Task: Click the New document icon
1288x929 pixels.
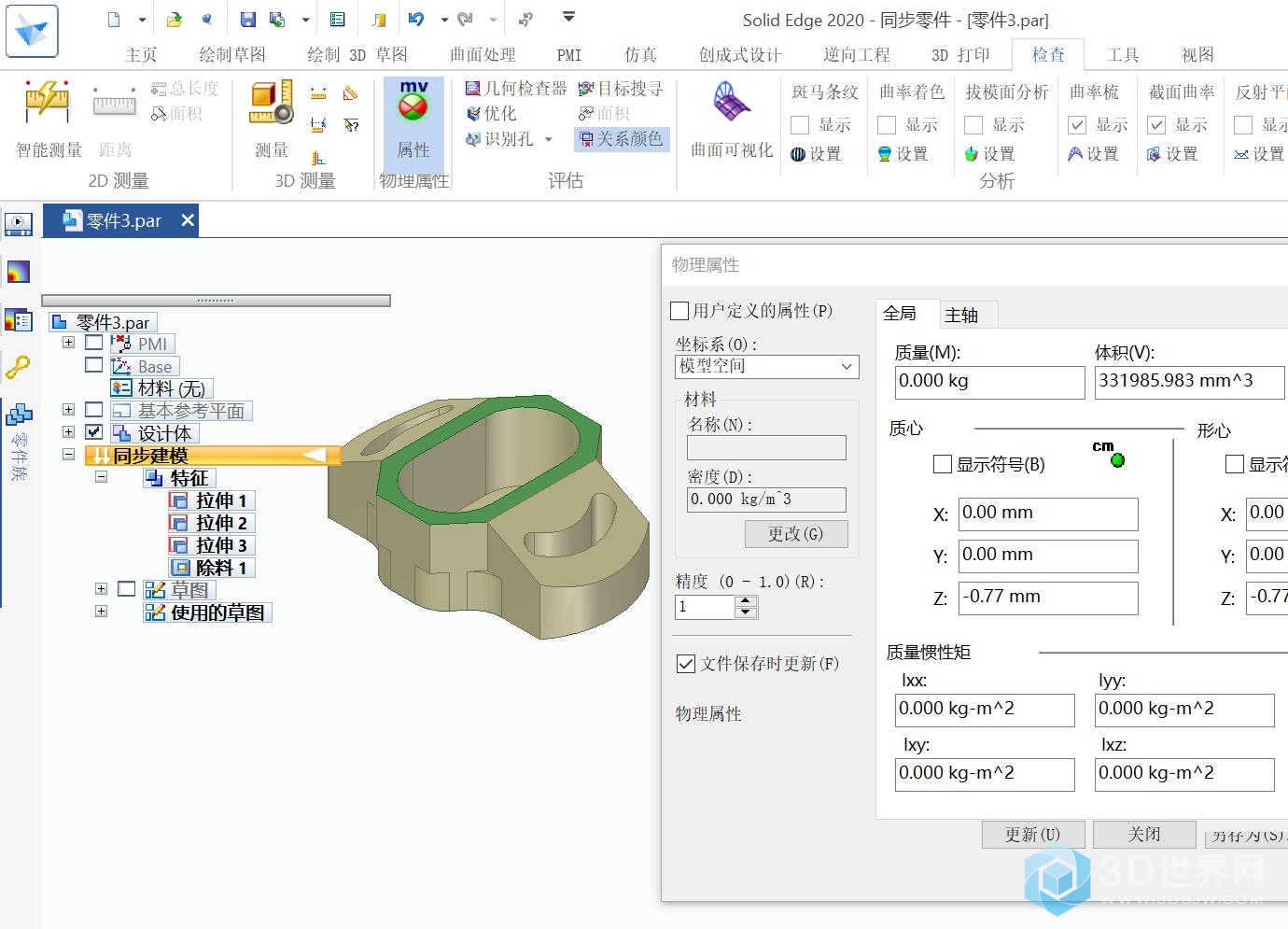Action: [114, 19]
